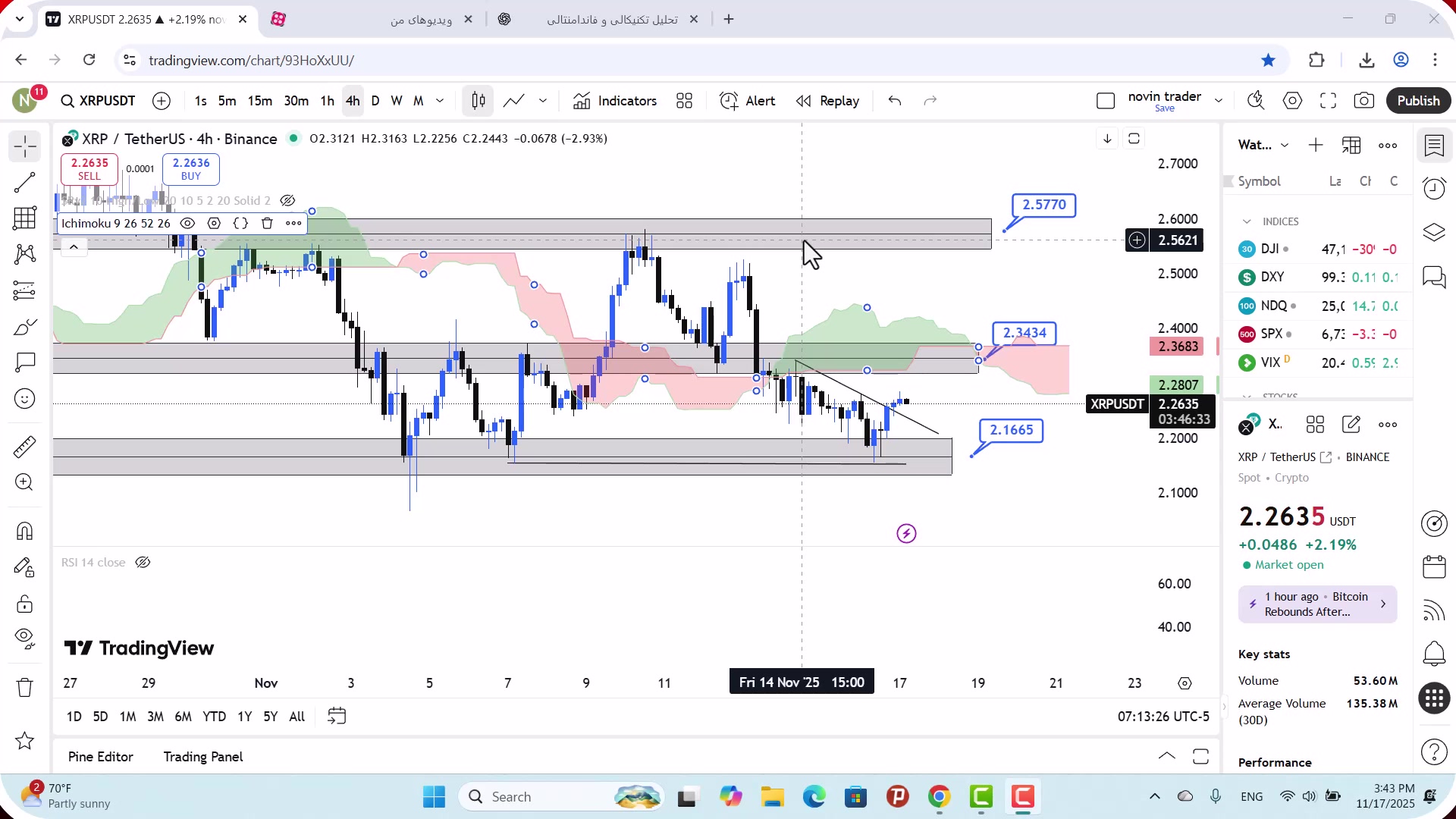Activate the zoom in tool
Screen dimensions: 1456x819
(x=24, y=482)
